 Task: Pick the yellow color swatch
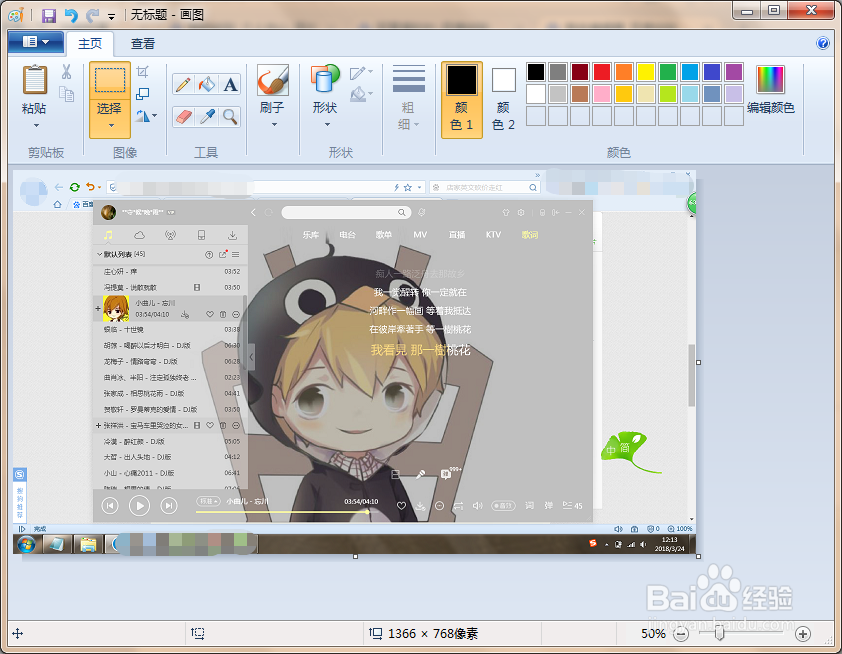point(645,72)
